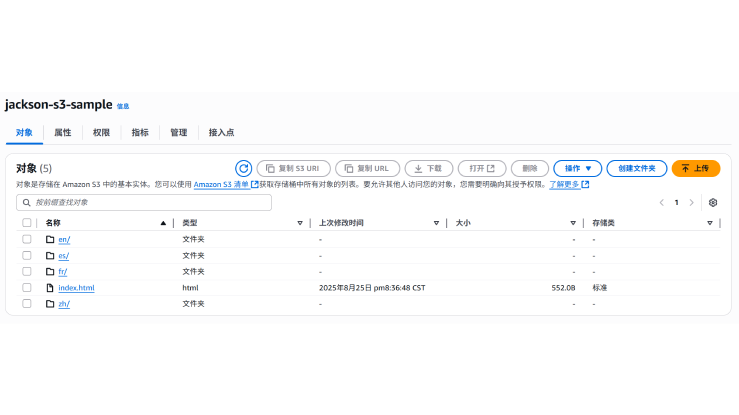Click the file icon beside index.html

[50, 288]
